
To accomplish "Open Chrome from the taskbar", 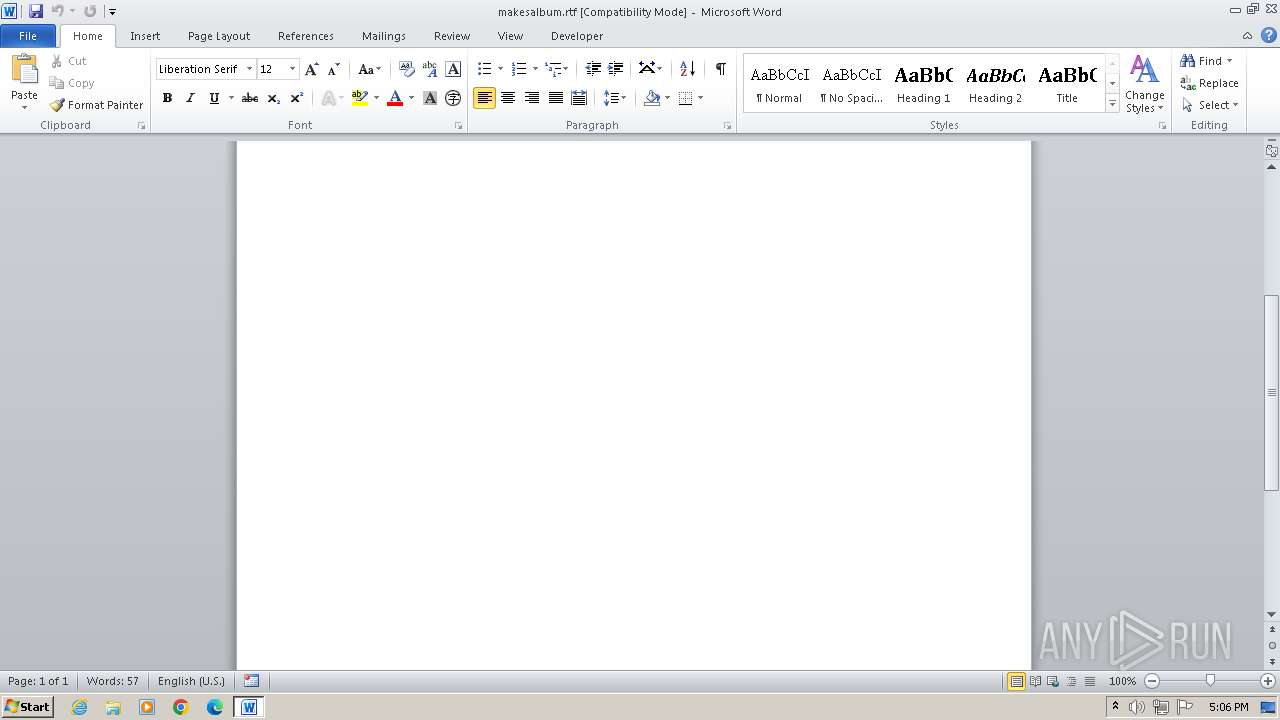I will (181, 707).
